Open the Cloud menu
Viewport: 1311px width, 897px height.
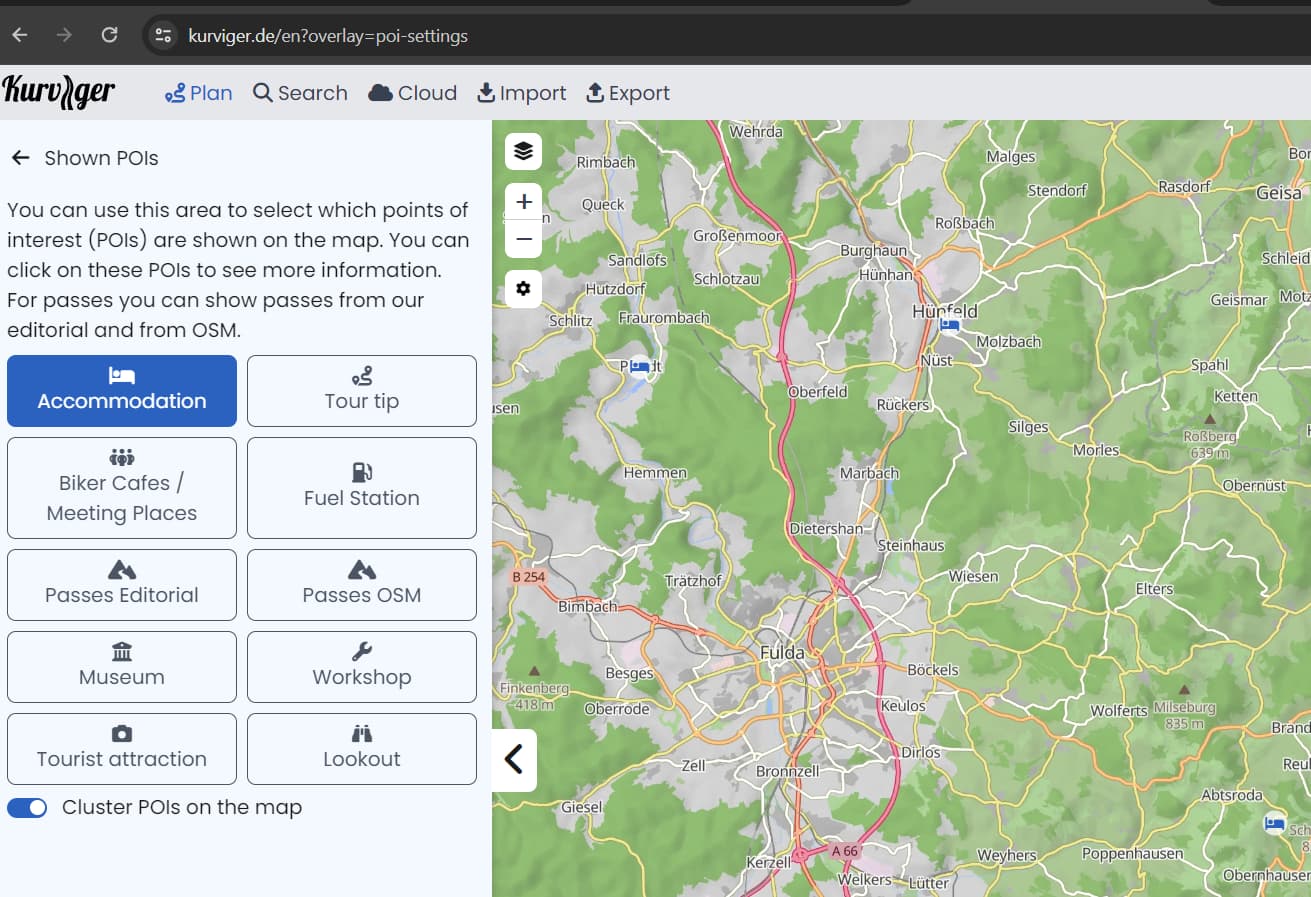pyautogui.click(x=413, y=93)
